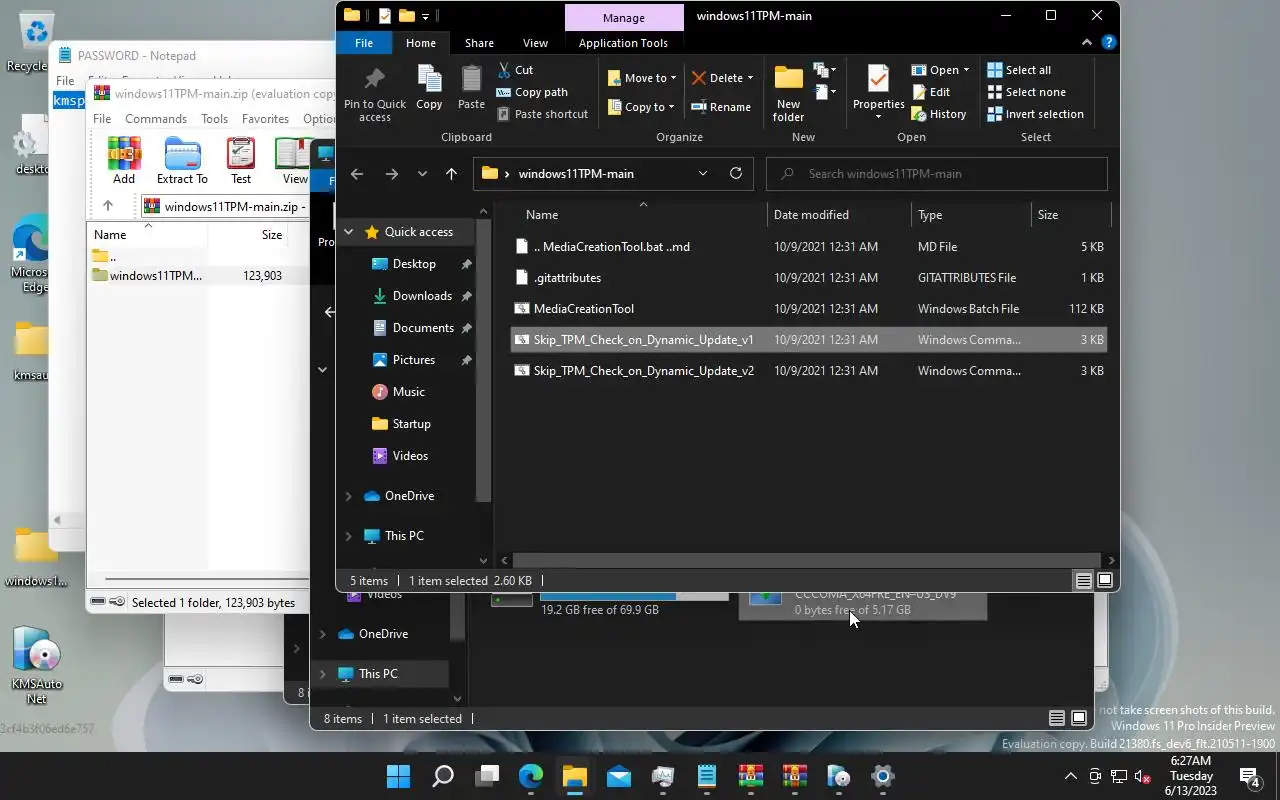The height and width of the screenshot is (800, 1280).
Task: Select the MediaCreationTool batch file
Action: pyautogui.click(x=808, y=309)
